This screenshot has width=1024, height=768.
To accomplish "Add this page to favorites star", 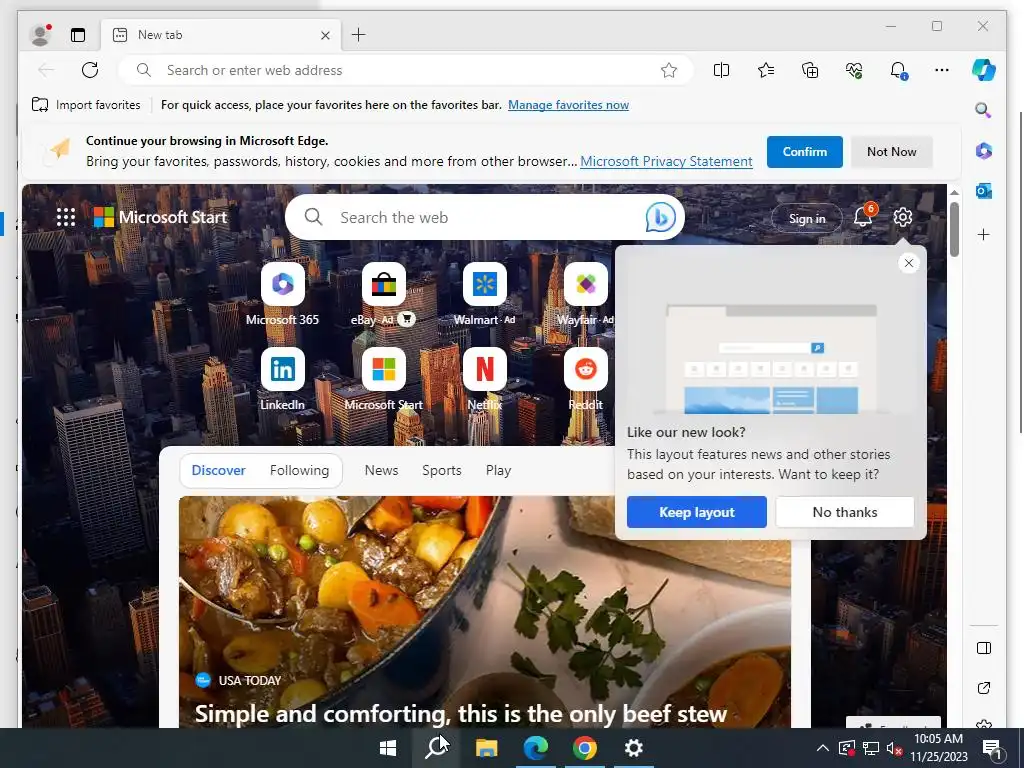I will click(669, 70).
